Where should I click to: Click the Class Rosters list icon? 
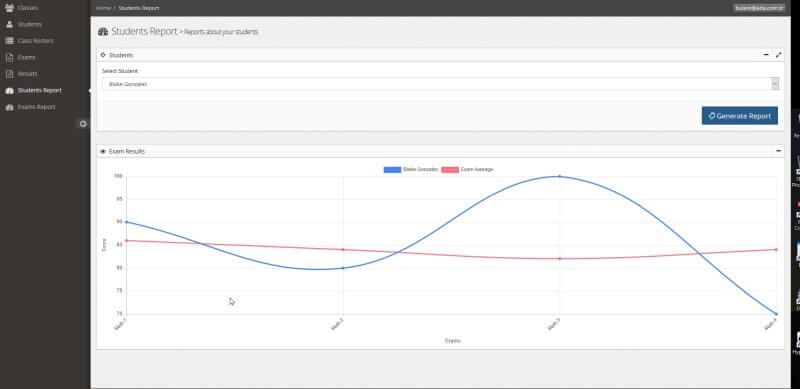point(9,41)
